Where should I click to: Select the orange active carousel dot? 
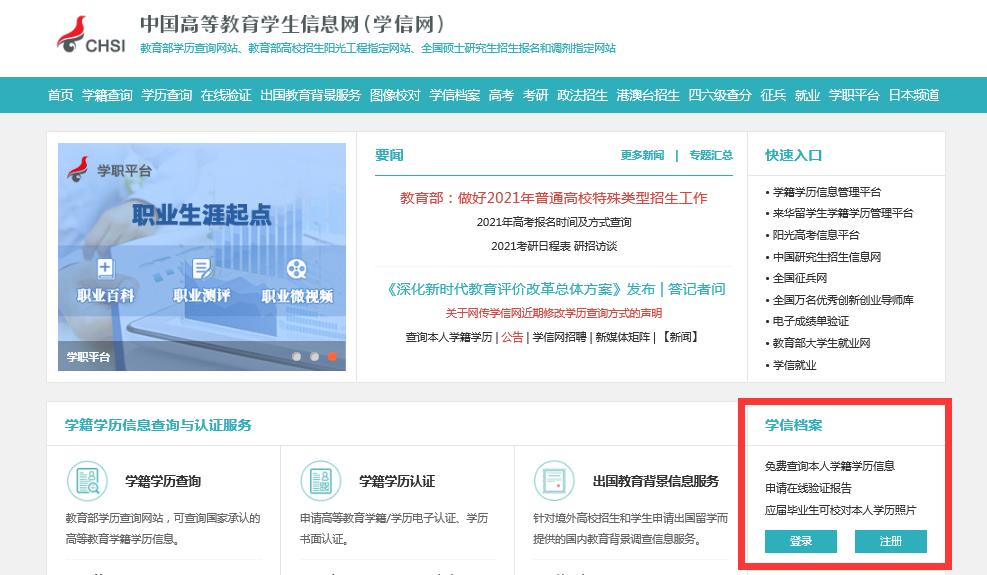point(332,356)
